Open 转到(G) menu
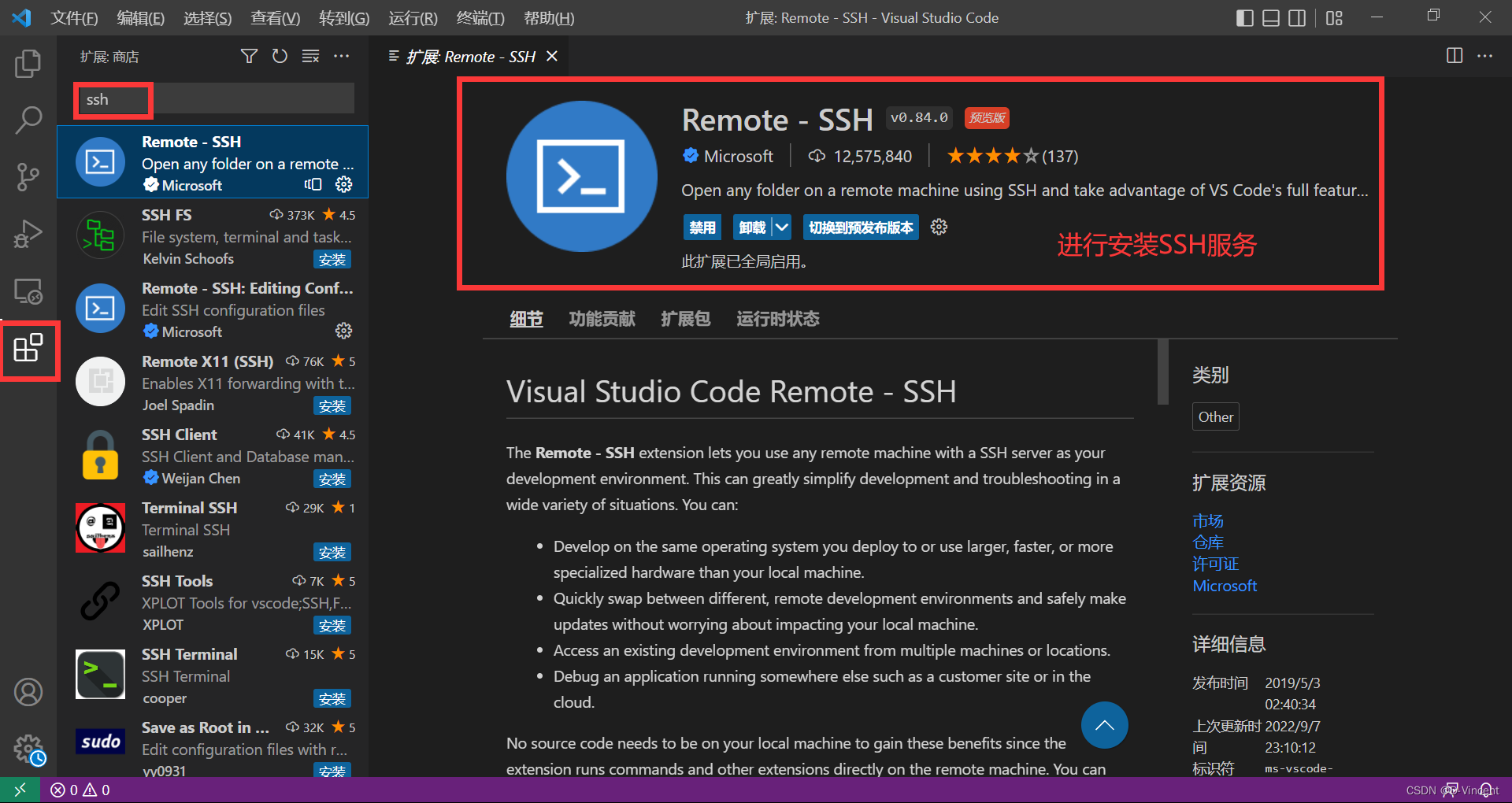1512x803 pixels. 344,18
